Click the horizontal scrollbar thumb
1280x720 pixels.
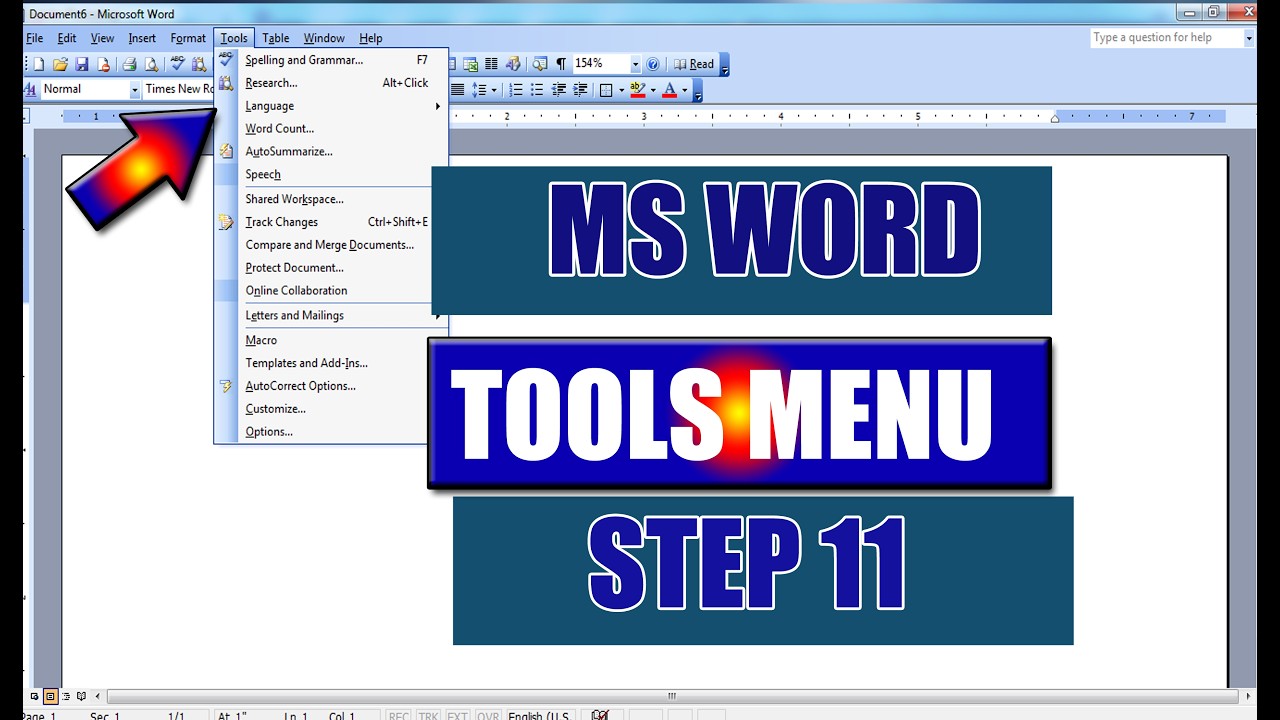(673, 696)
